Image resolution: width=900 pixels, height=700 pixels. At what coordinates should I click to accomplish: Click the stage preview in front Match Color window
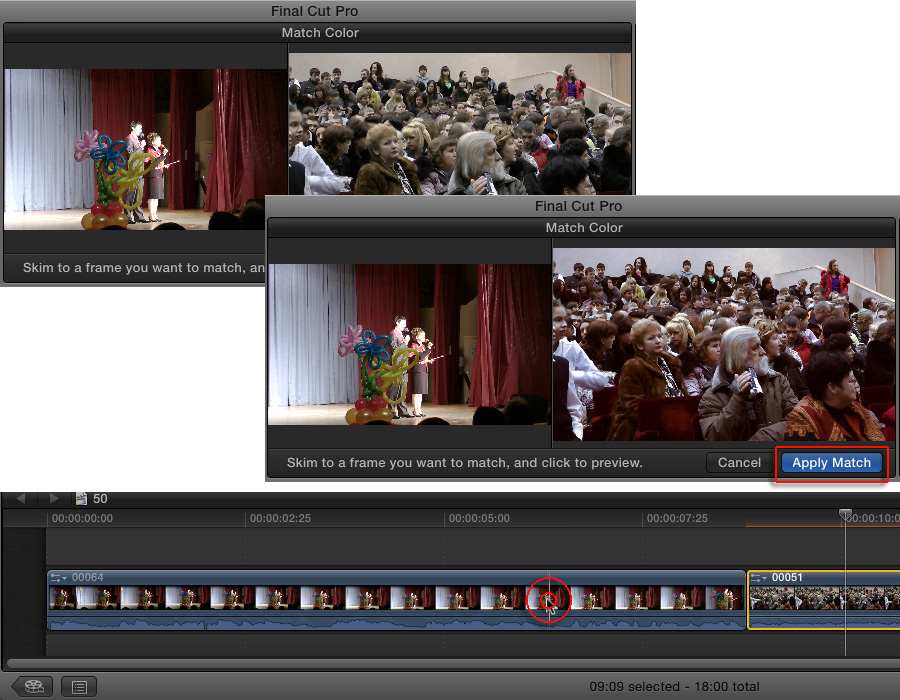409,344
